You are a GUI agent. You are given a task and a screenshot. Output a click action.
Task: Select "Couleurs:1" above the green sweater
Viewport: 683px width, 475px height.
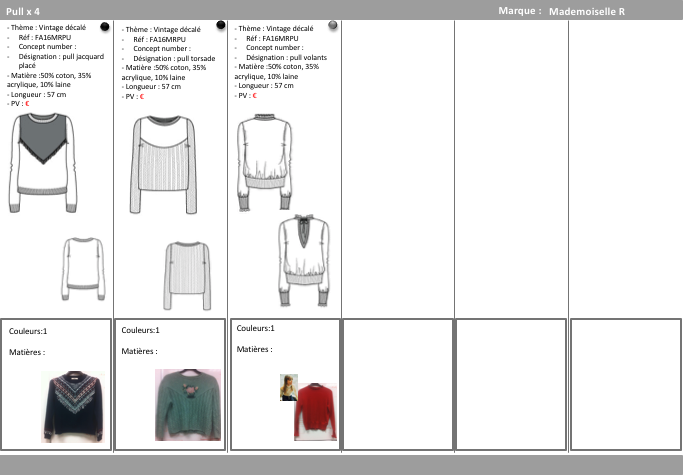[140, 330]
